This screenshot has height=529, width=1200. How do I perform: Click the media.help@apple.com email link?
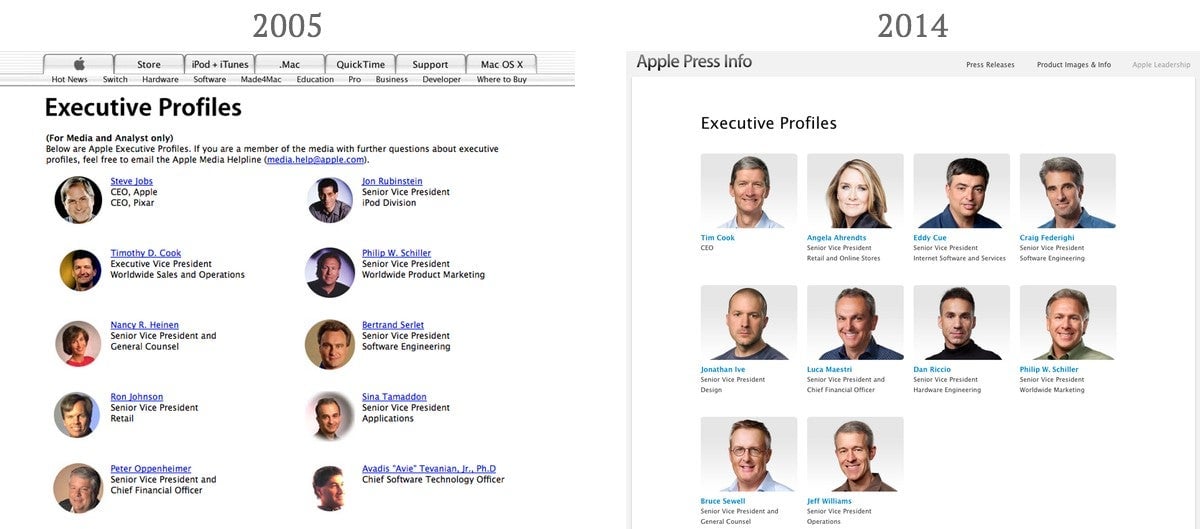315,160
